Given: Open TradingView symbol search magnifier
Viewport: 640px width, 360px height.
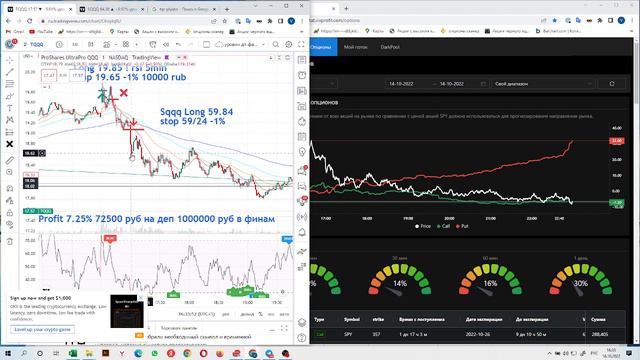Looking at the screenshot, I should (276, 44).
